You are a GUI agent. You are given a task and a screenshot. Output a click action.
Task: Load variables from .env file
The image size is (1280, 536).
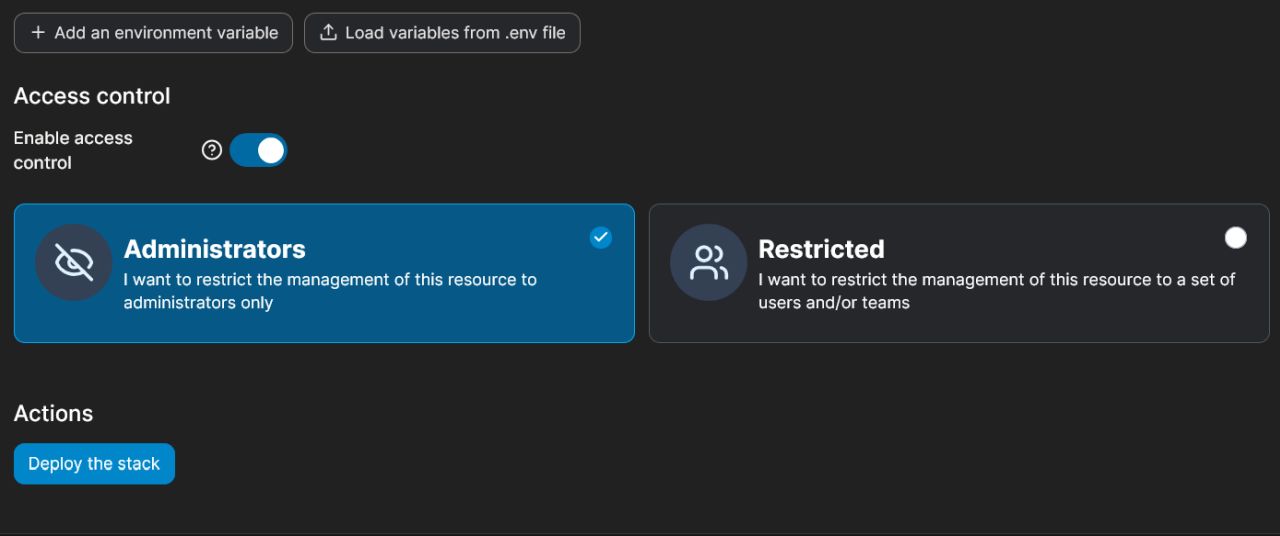tap(442, 32)
